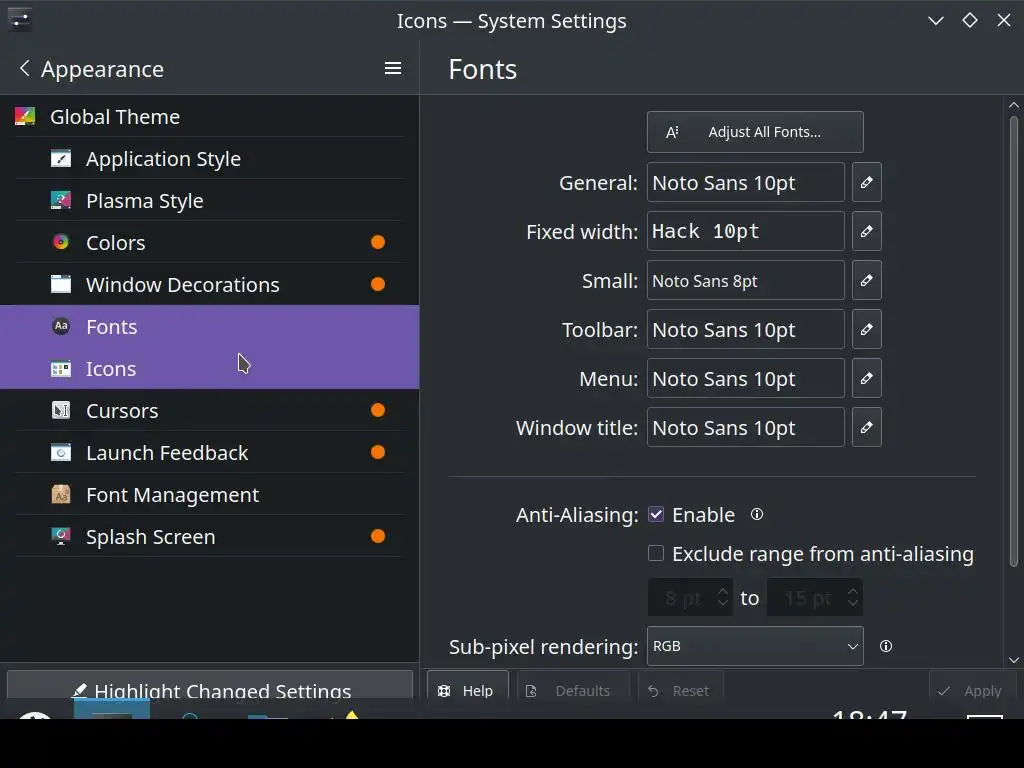The height and width of the screenshot is (768, 1024).
Task: Open font chooser for Window title
Action: (866, 428)
